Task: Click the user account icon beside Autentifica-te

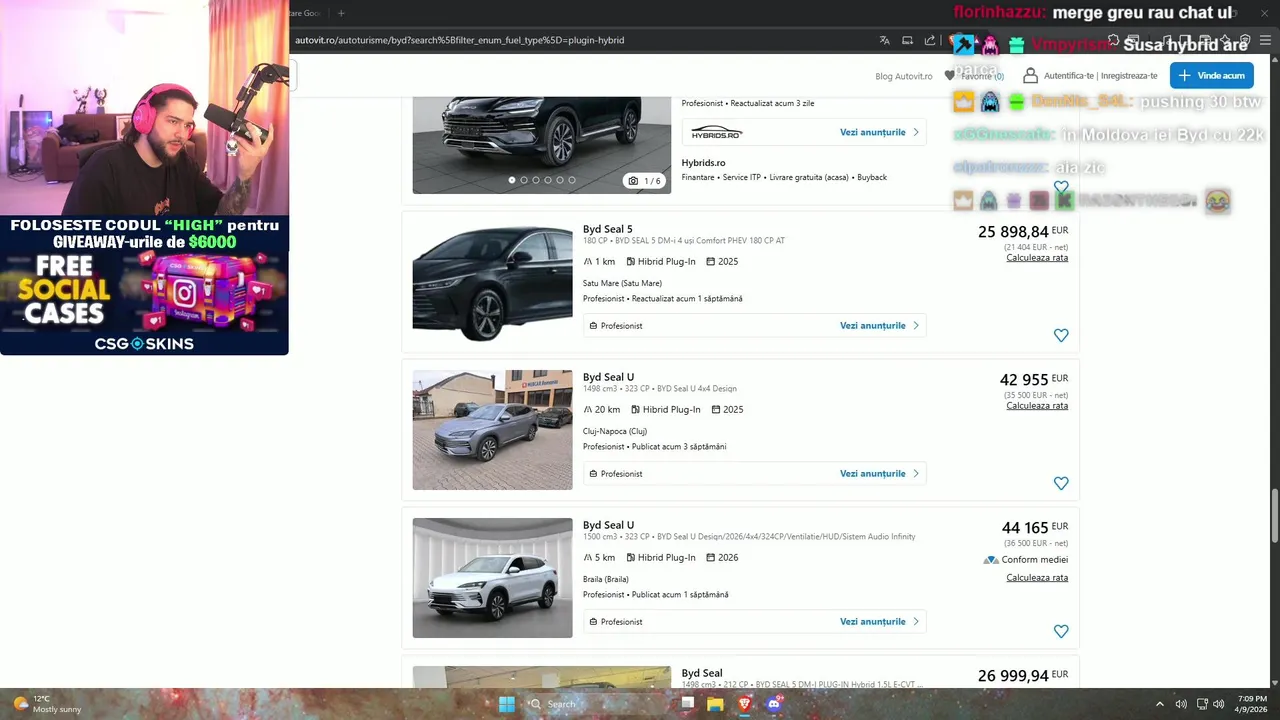Action: point(1030,75)
